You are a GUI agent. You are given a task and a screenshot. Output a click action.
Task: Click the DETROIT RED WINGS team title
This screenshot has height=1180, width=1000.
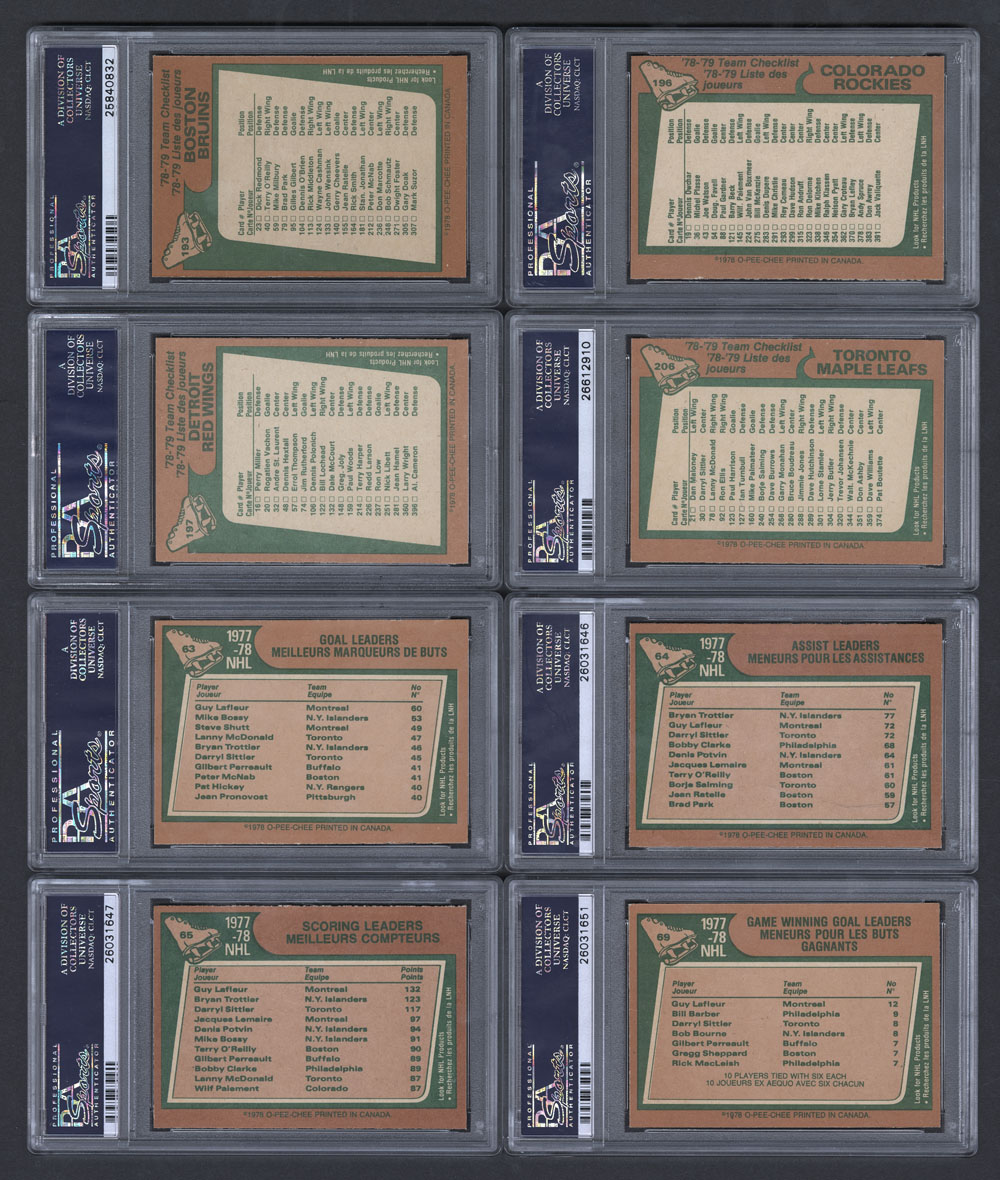201,408
